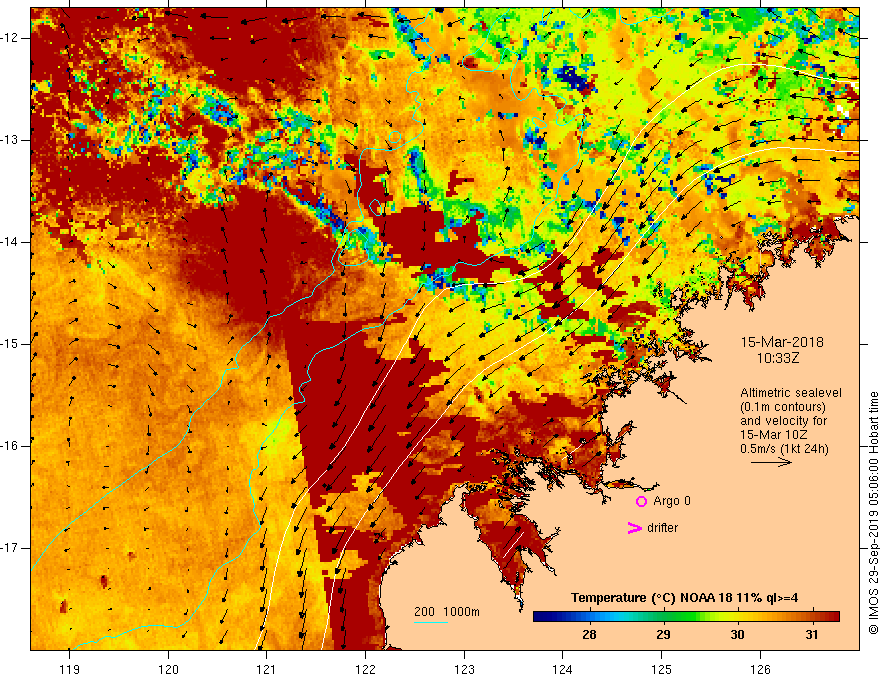
Task: Click the longitude axis label 120
Action: [x=168, y=669]
